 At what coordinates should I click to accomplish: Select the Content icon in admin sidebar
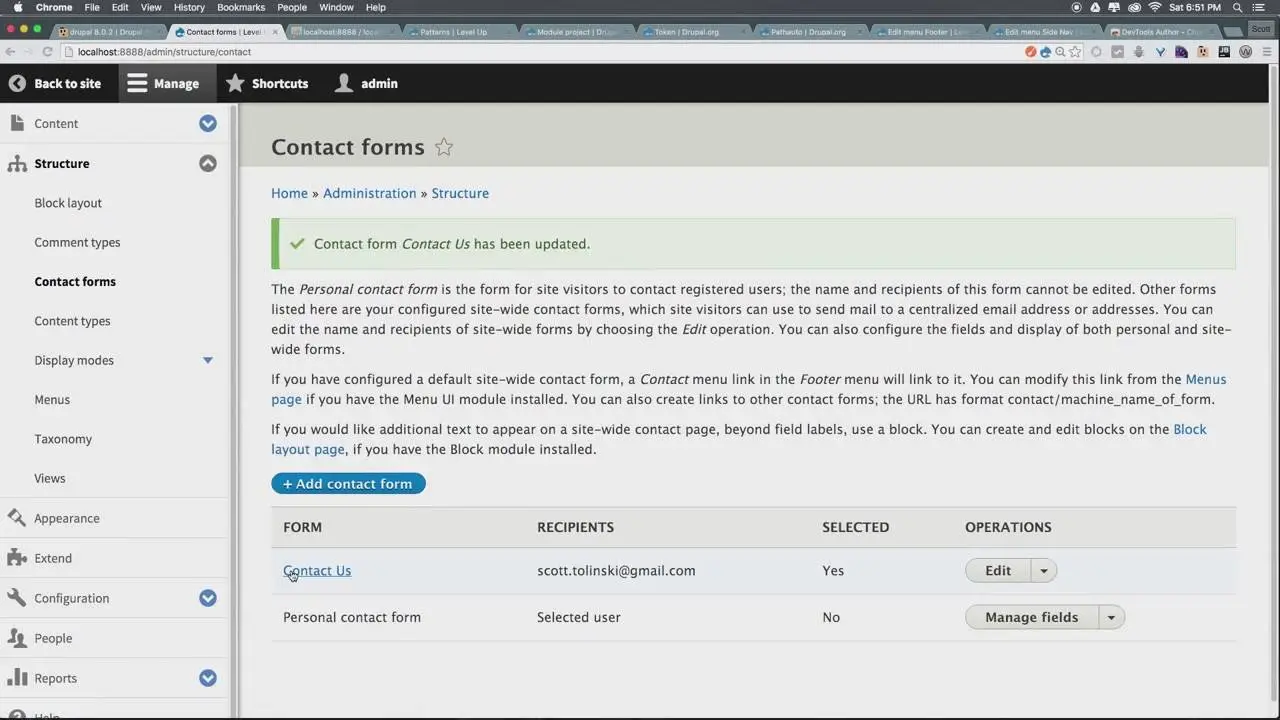point(16,121)
